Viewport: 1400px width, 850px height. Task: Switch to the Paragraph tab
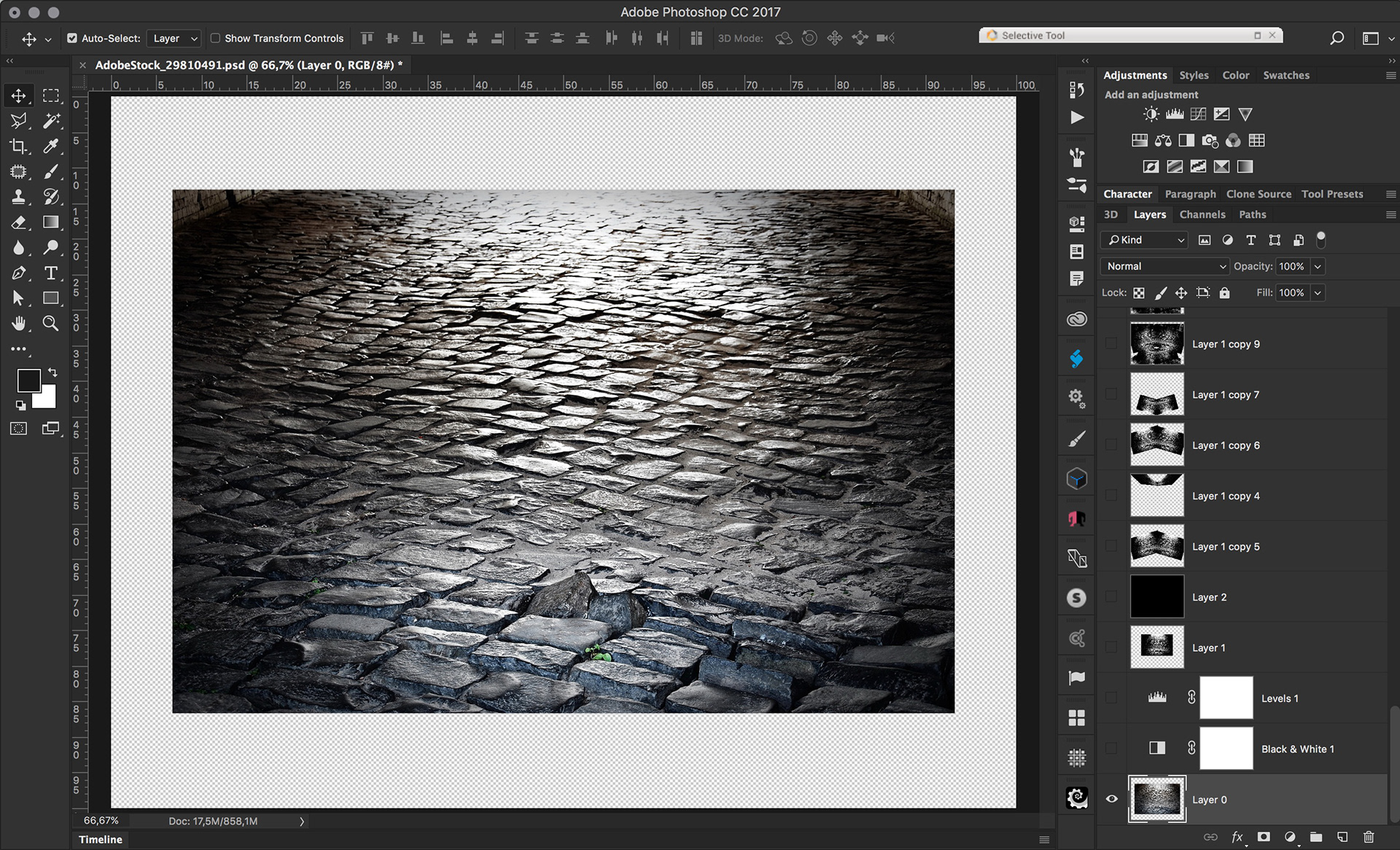point(1190,194)
